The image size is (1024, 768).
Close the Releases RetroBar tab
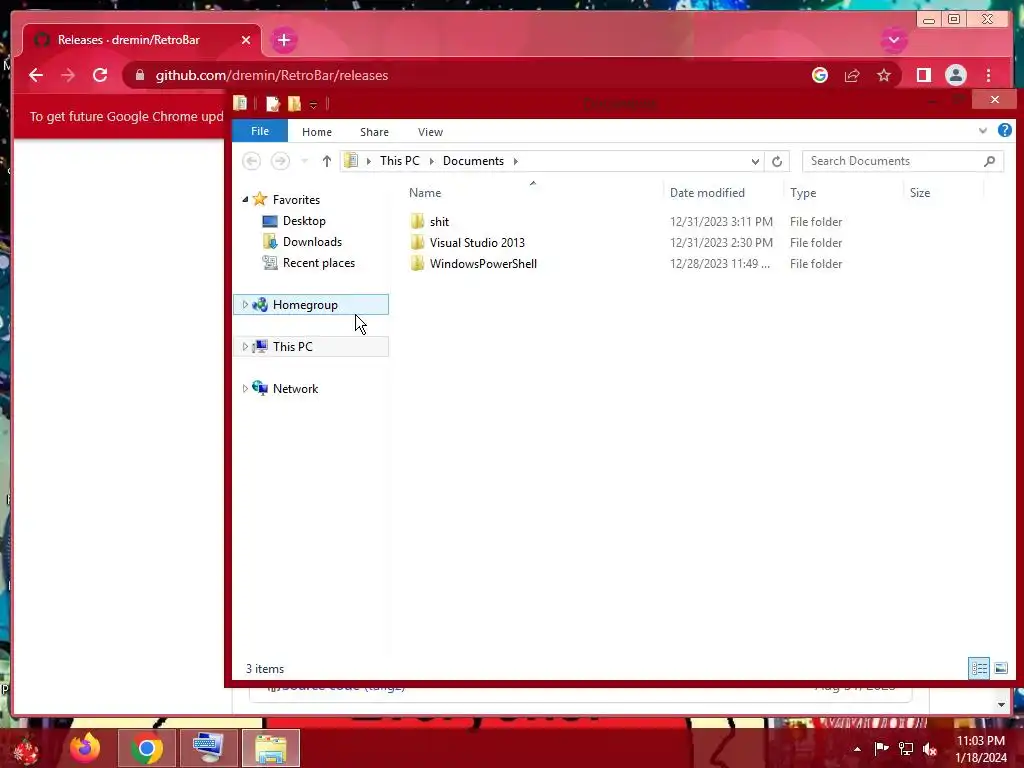click(246, 40)
